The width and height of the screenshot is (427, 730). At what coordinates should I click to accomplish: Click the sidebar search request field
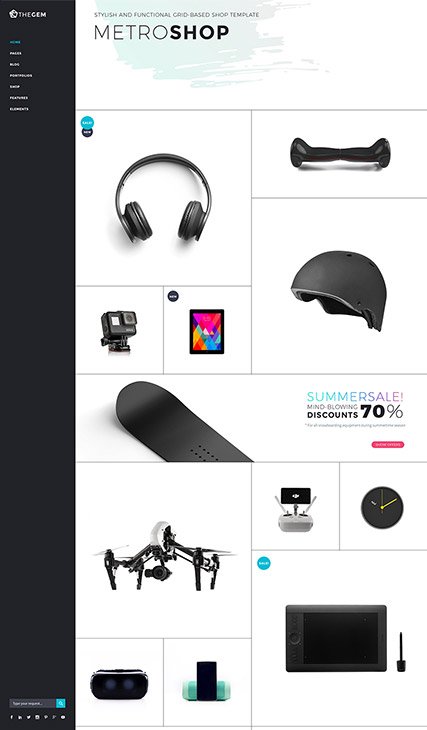[33, 703]
